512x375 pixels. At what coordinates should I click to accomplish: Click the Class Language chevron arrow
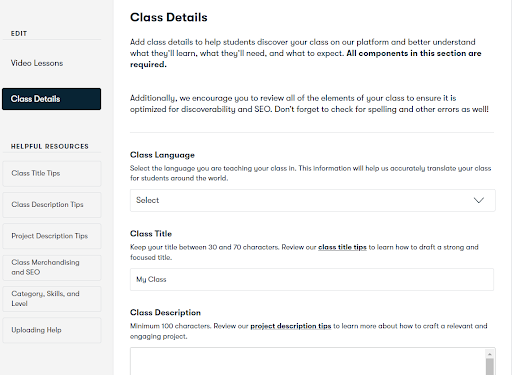(479, 200)
